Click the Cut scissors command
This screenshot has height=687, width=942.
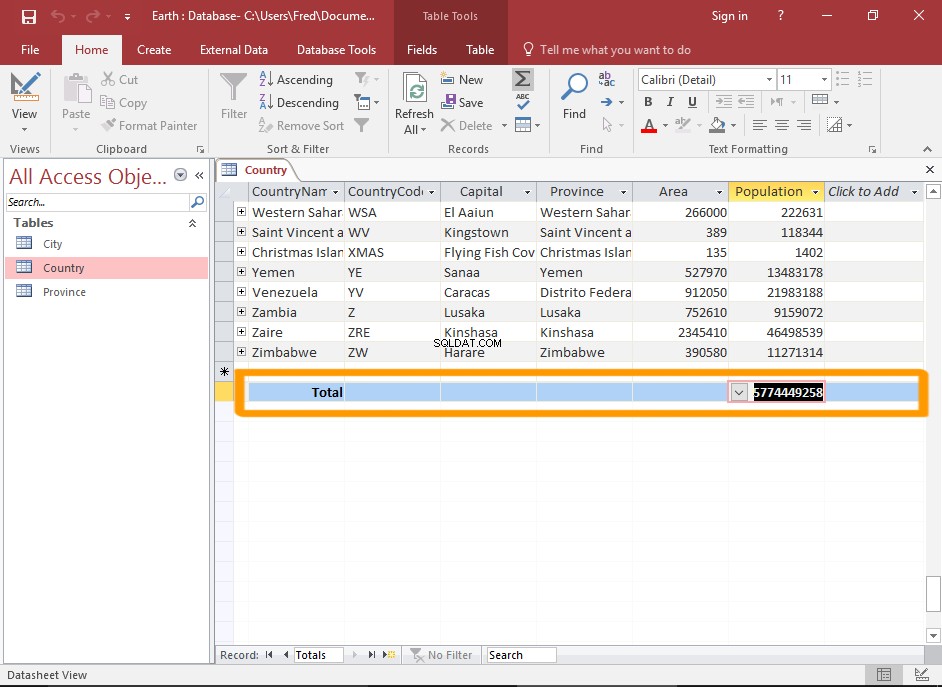(120, 79)
